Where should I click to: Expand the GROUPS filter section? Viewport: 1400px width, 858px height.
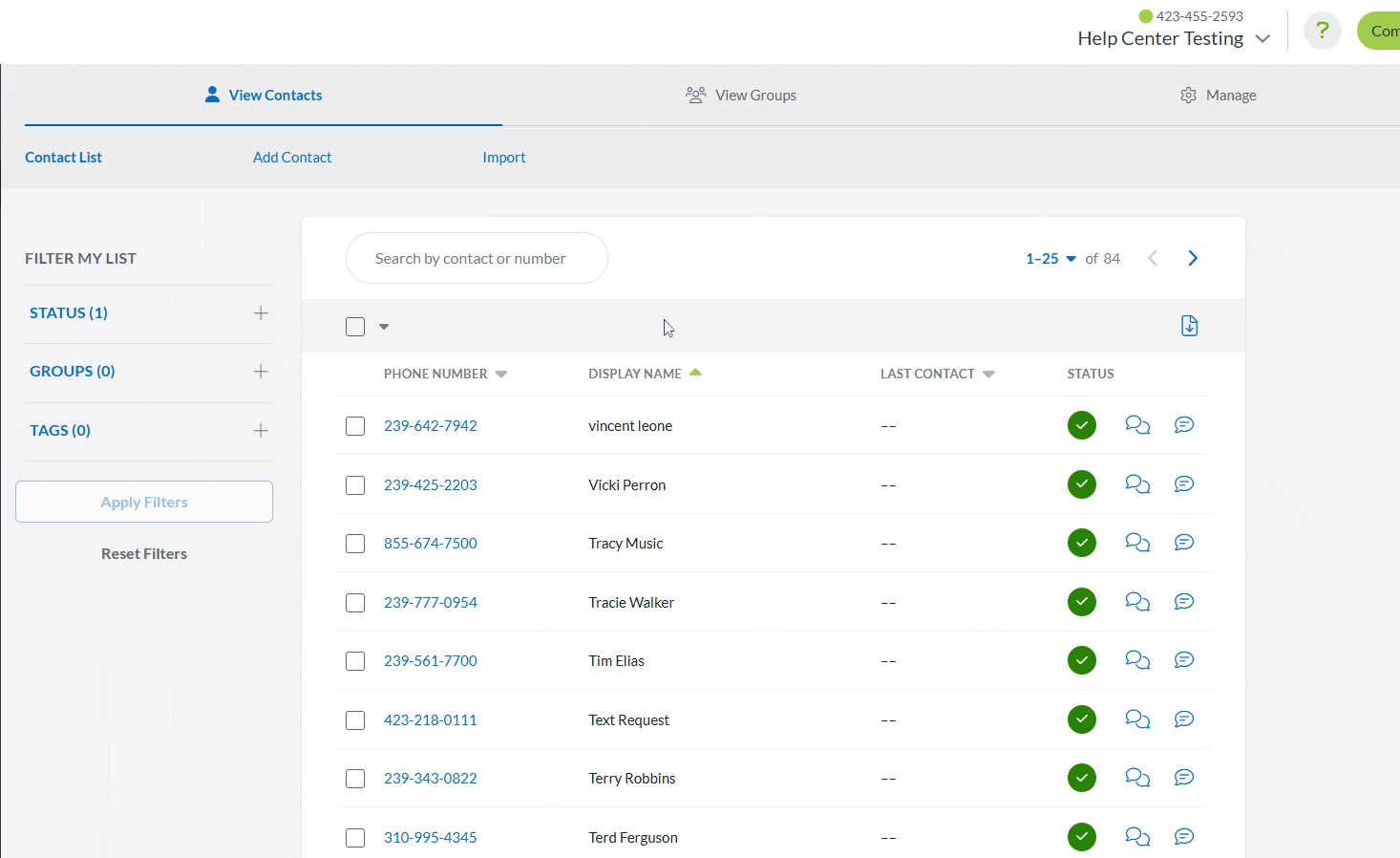[261, 372]
